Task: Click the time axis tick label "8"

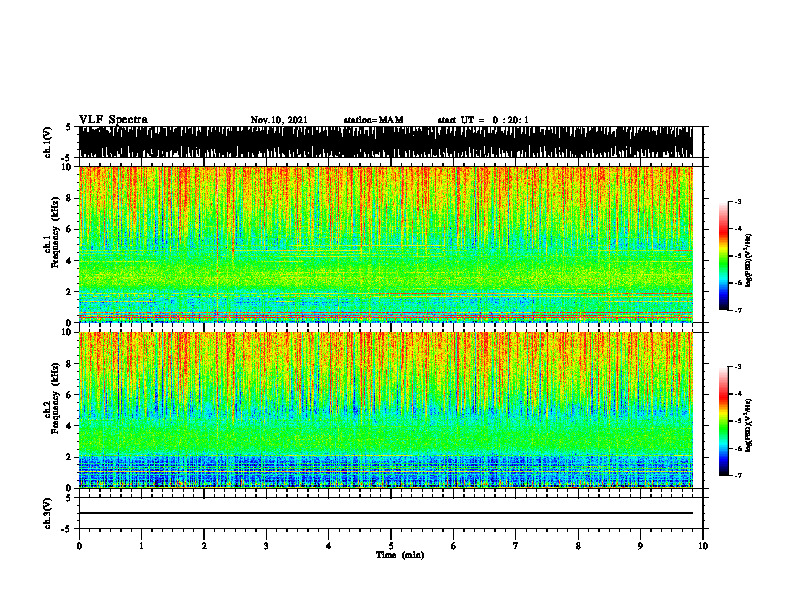Action: [x=578, y=546]
